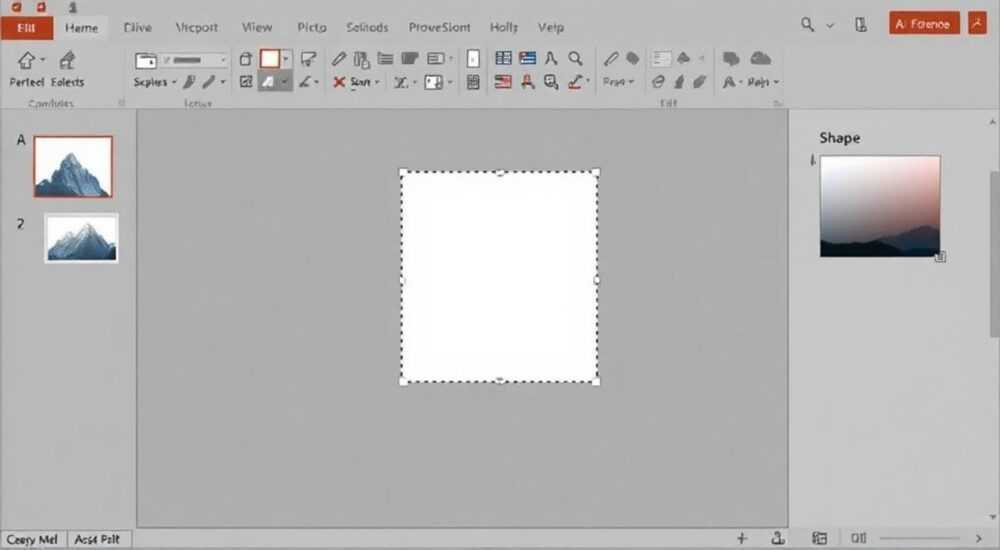Open the red Elit file tab
The image size is (1000, 550).
[x=26, y=27]
